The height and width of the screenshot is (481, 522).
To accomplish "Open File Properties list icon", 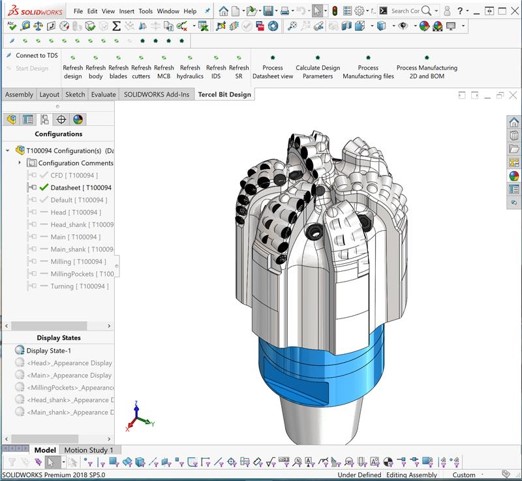I will tap(347, 11).
